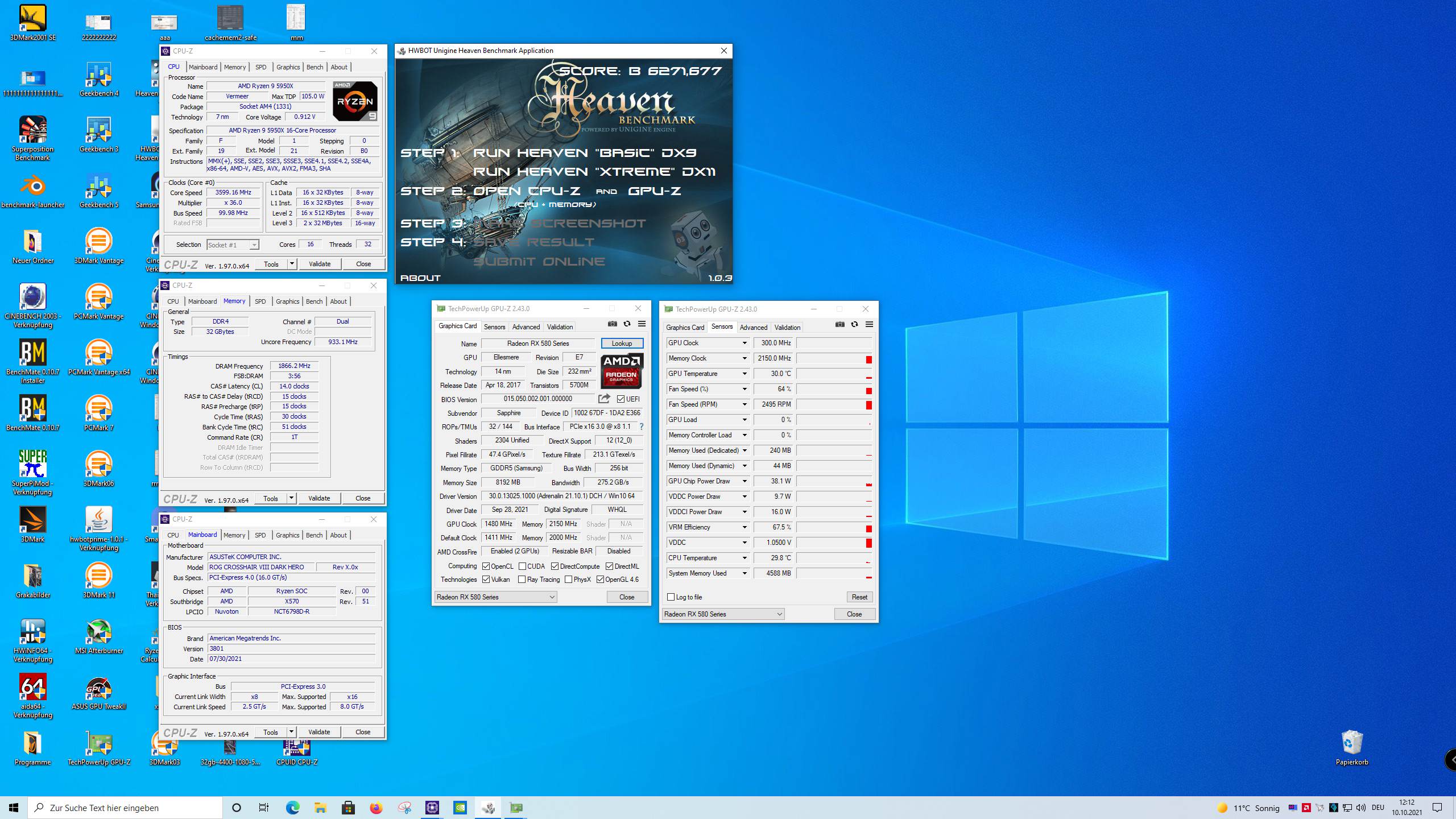
Task: Switch to Advanced tab in GPU-Z Graphics Card window
Action: coord(526,327)
